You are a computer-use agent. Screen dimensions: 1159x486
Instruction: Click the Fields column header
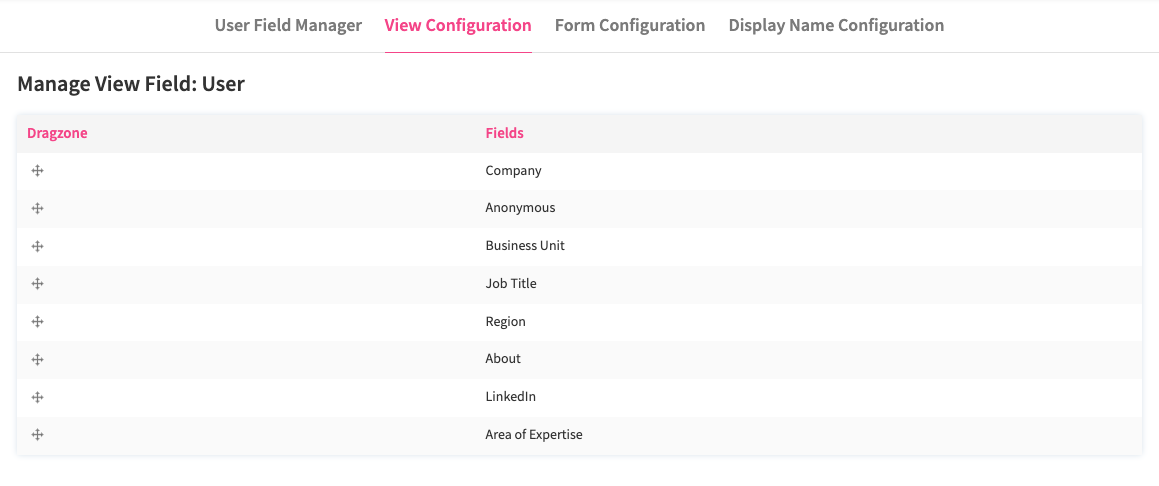pos(504,133)
